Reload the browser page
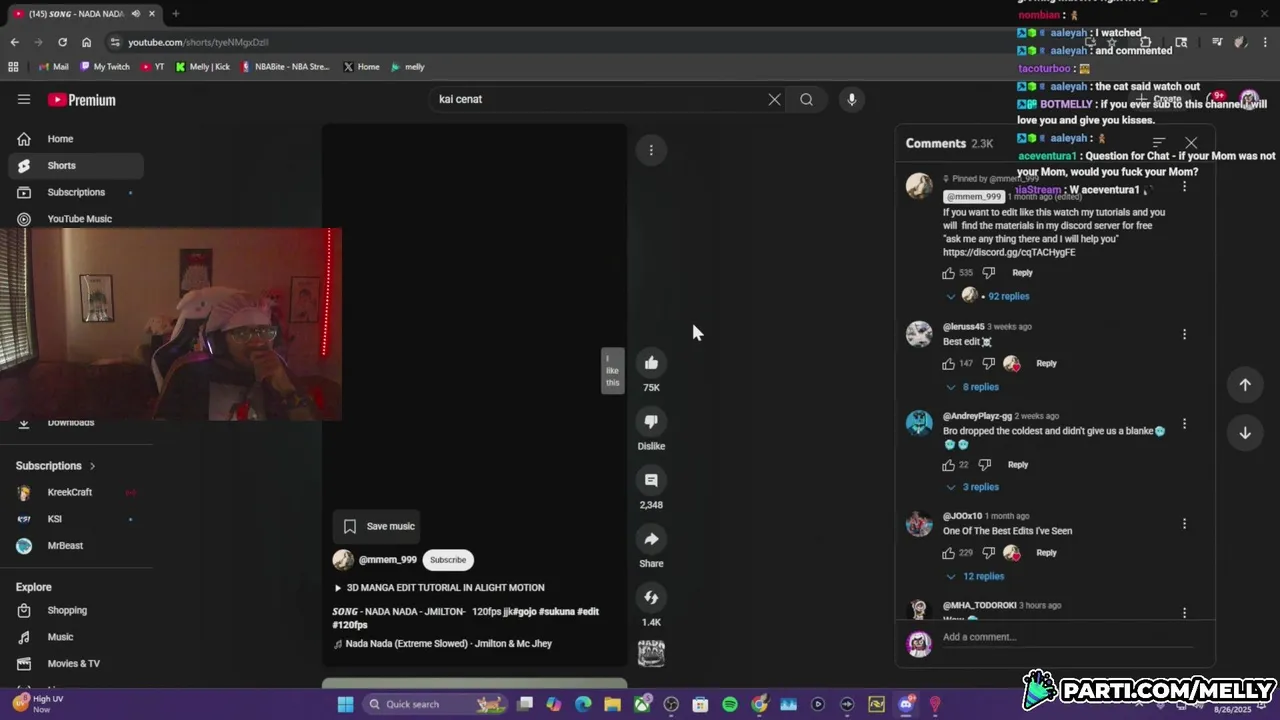 point(62,42)
